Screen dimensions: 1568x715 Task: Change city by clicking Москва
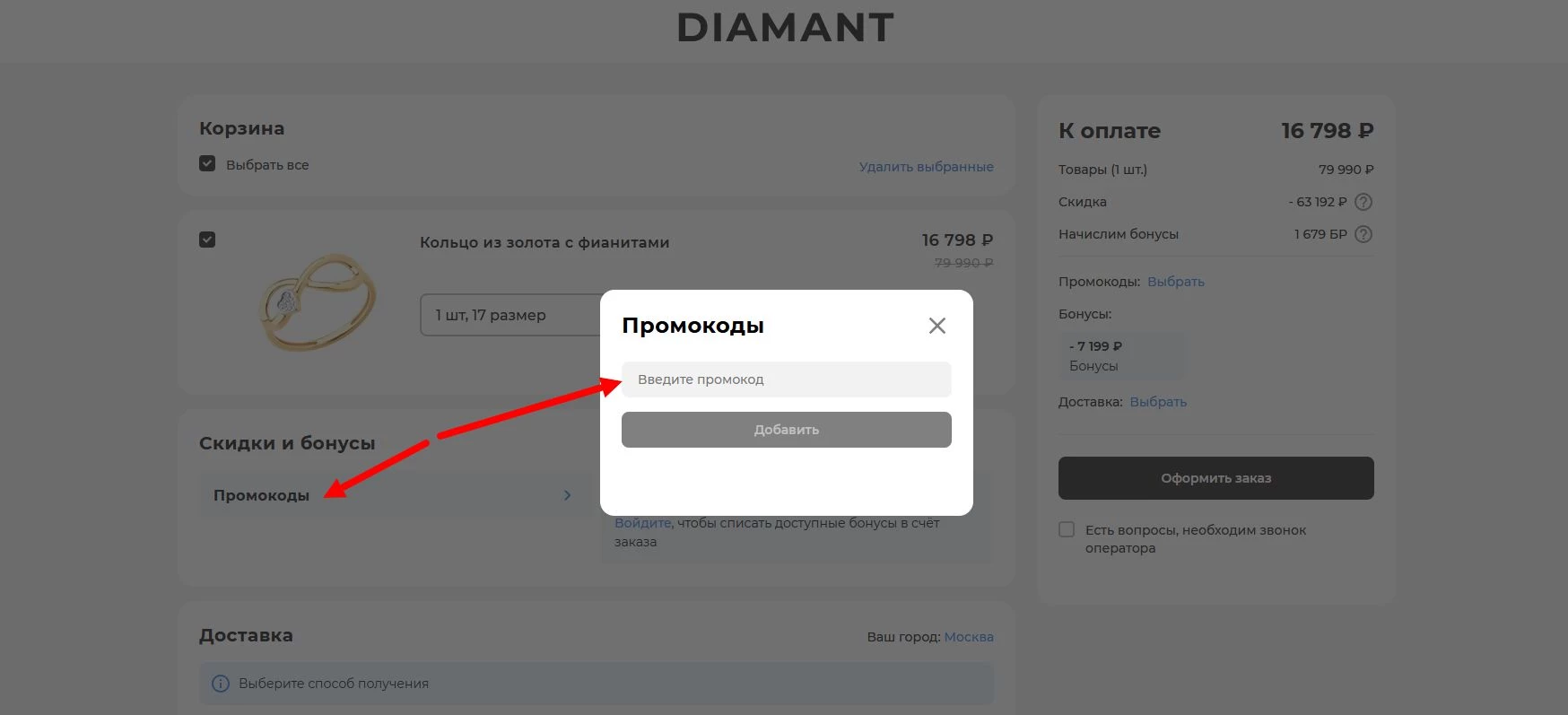[969, 636]
